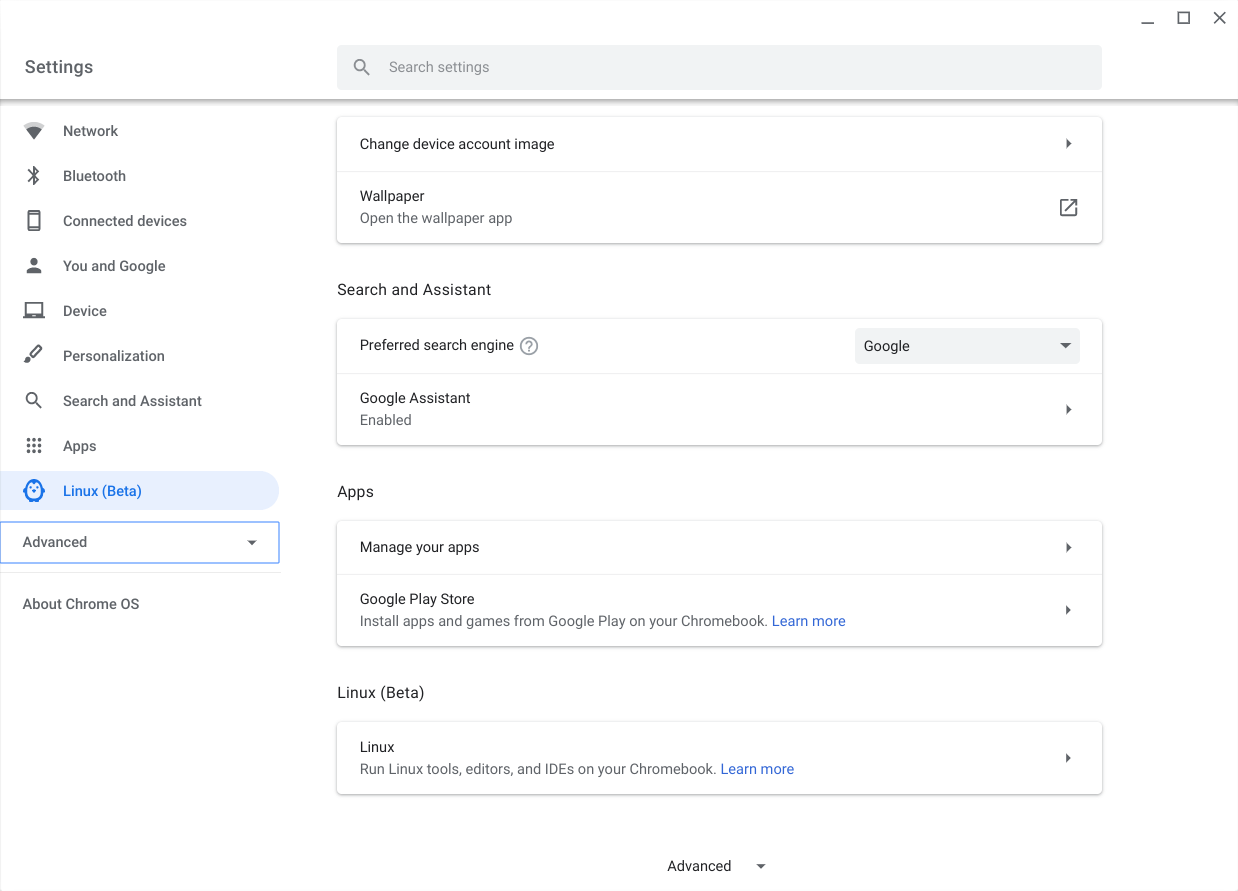Expand the Advanced section in sidebar

[x=140, y=542]
